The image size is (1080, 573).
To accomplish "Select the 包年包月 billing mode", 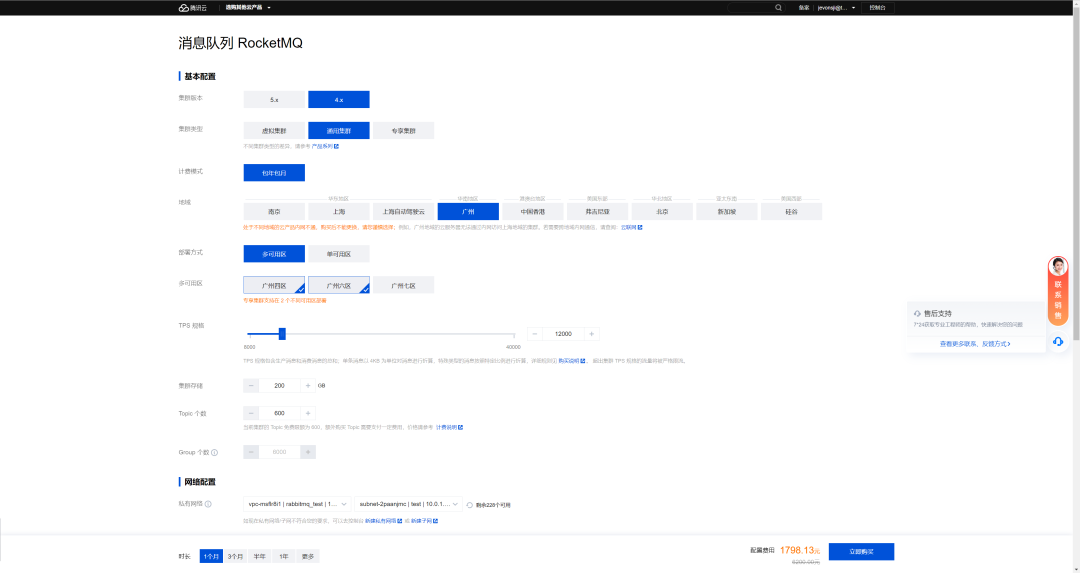I will point(274,173).
